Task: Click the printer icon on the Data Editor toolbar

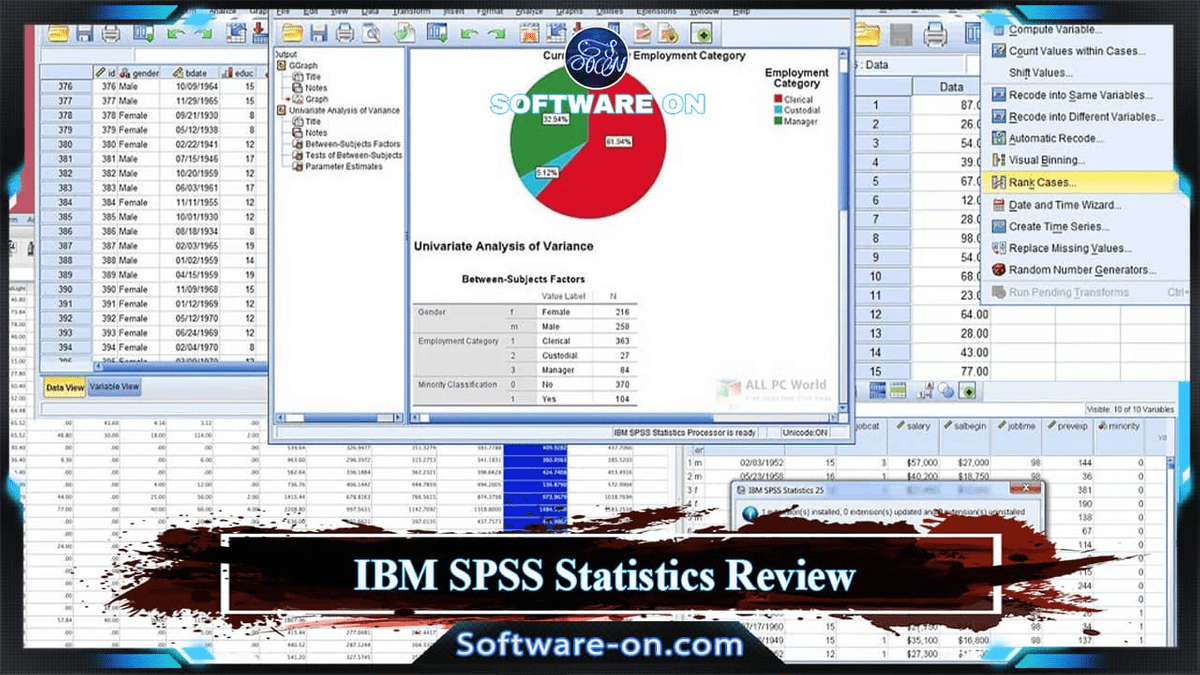Action: pos(110,33)
